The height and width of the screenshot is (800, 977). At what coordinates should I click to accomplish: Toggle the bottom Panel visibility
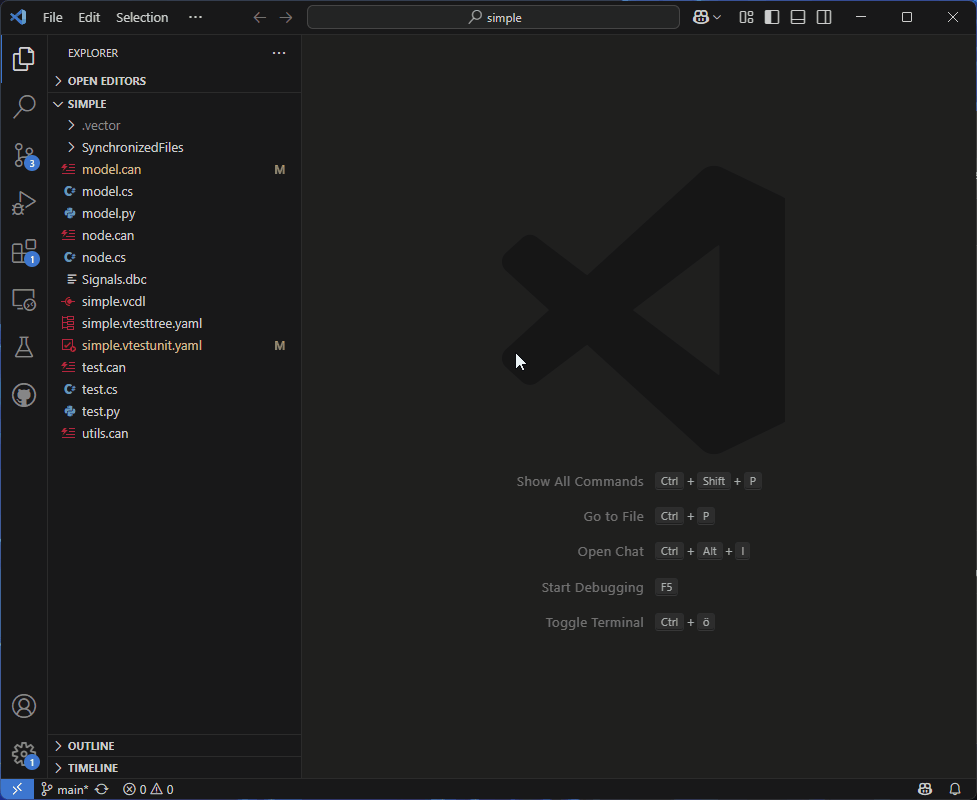[798, 17]
